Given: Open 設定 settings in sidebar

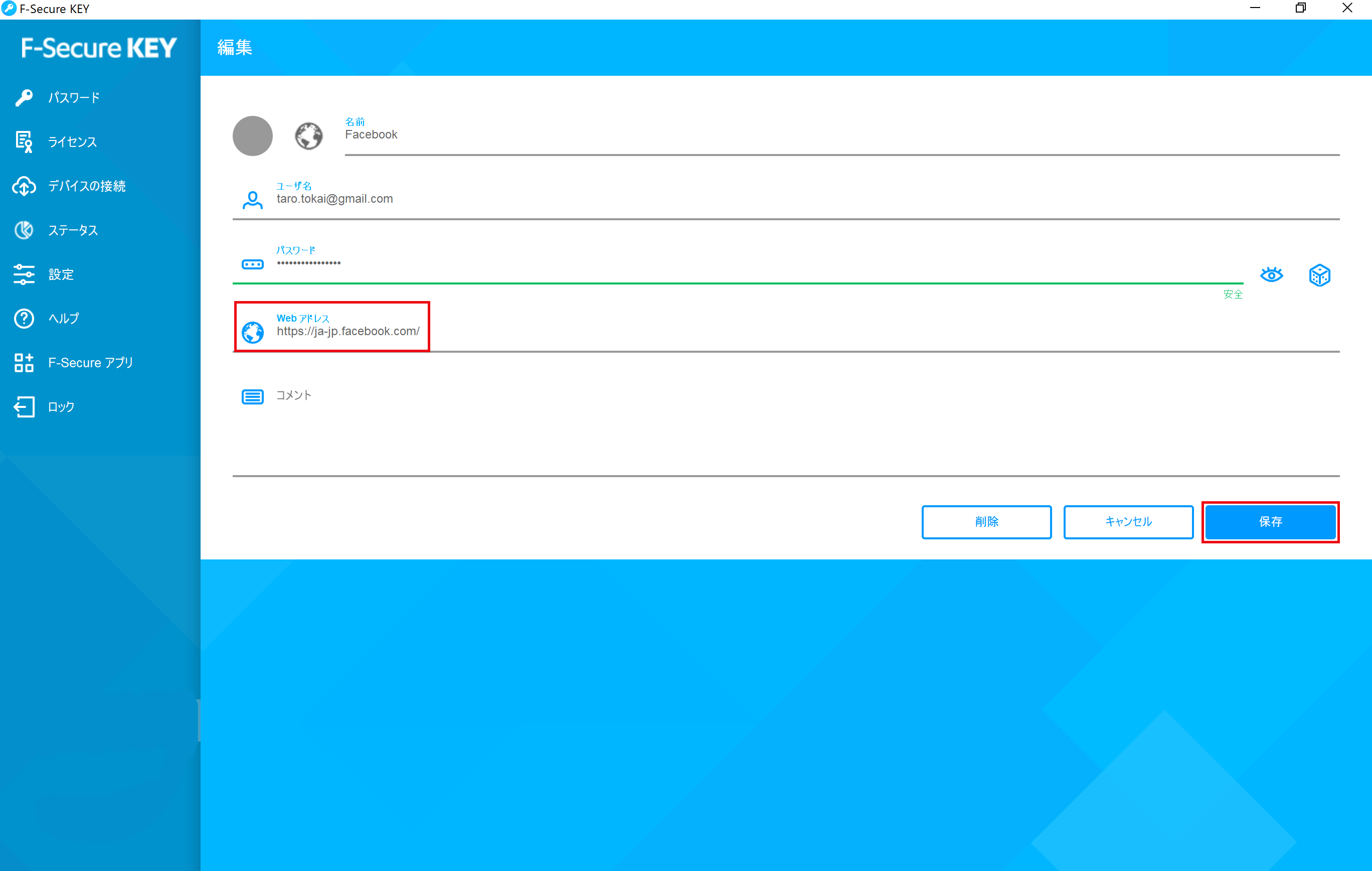Looking at the screenshot, I should [x=100, y=274].
